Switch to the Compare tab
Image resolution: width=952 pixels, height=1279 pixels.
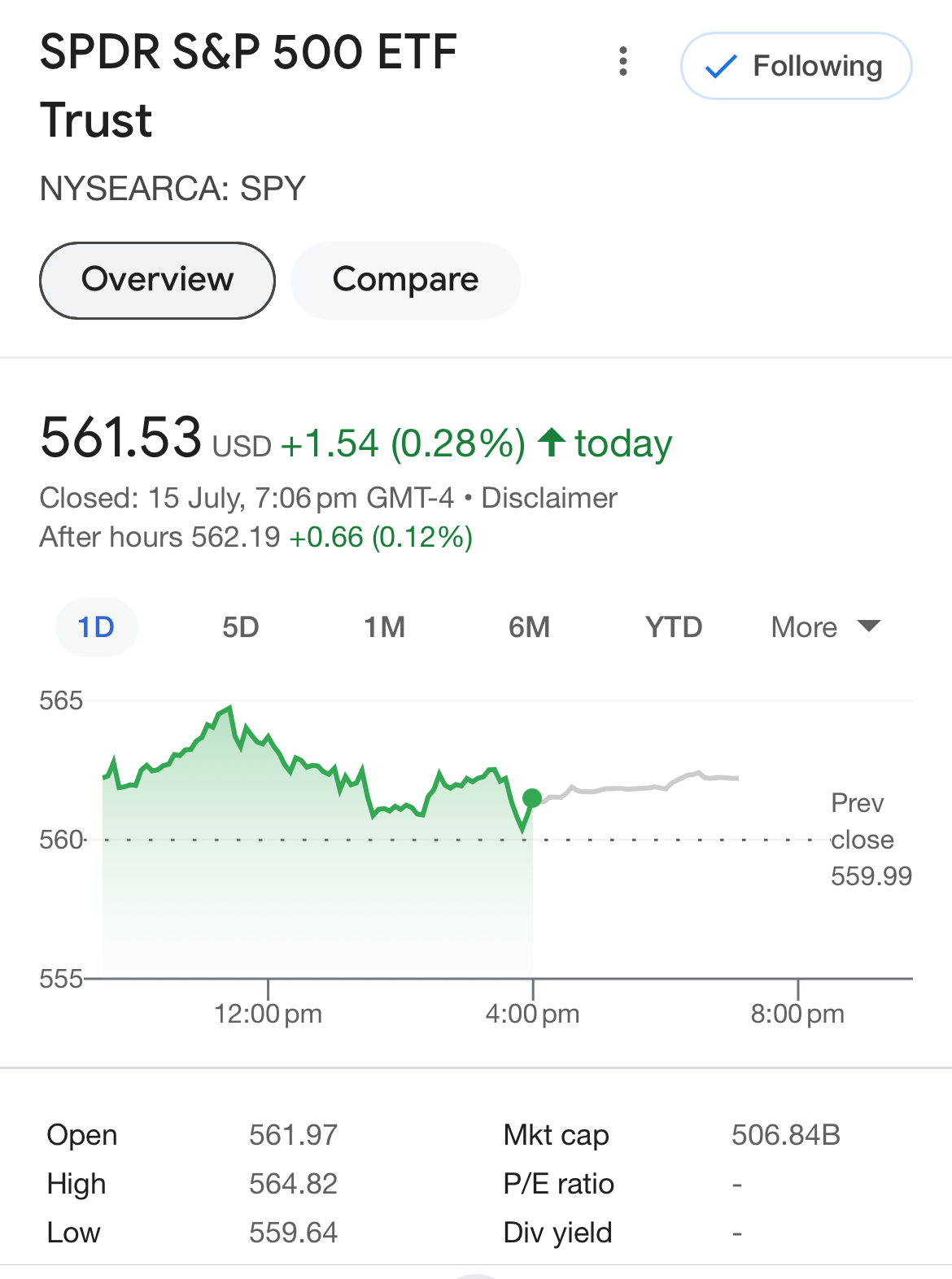click(x=405, y=280)
